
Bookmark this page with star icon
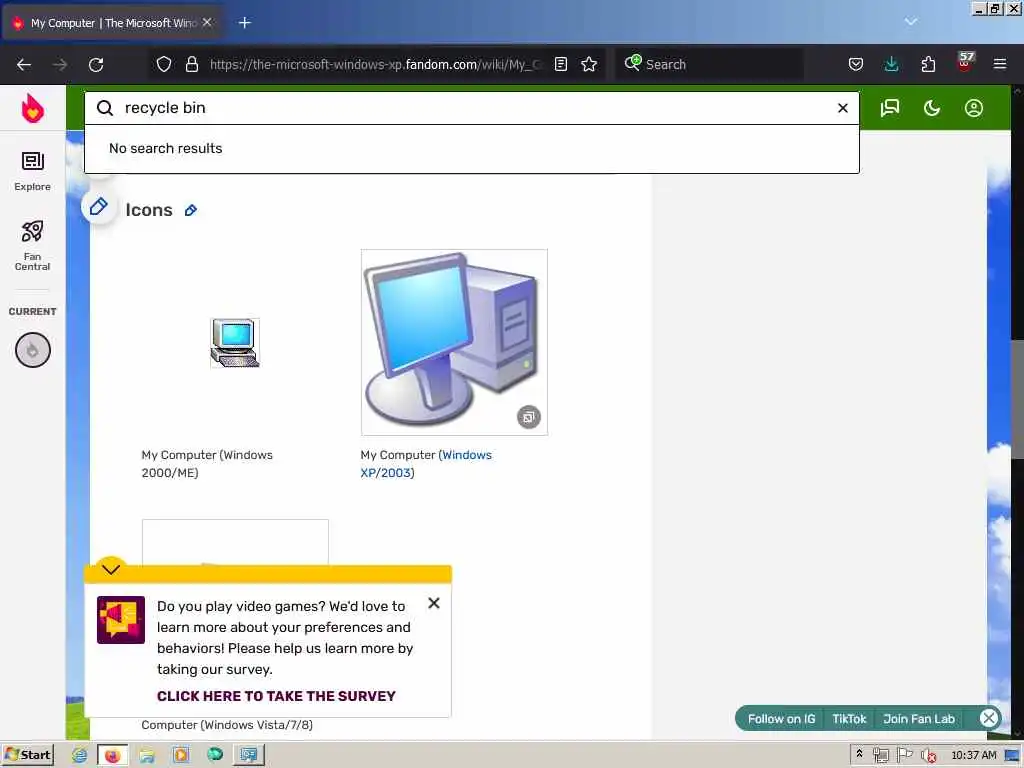coord(589,64)
